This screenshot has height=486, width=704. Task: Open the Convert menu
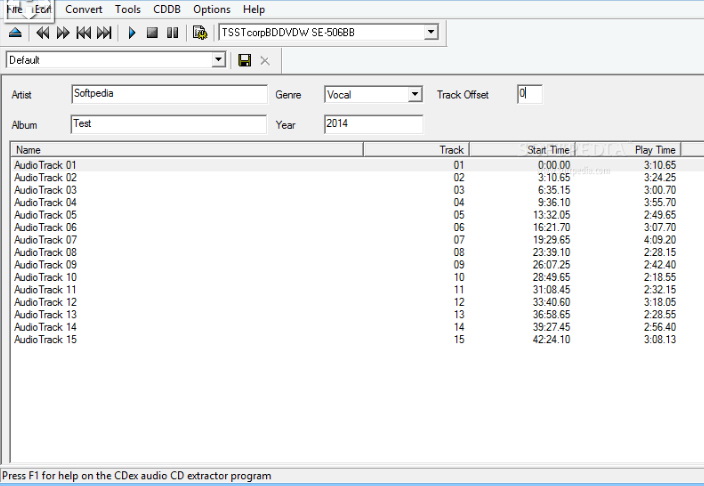click(84, 9)
